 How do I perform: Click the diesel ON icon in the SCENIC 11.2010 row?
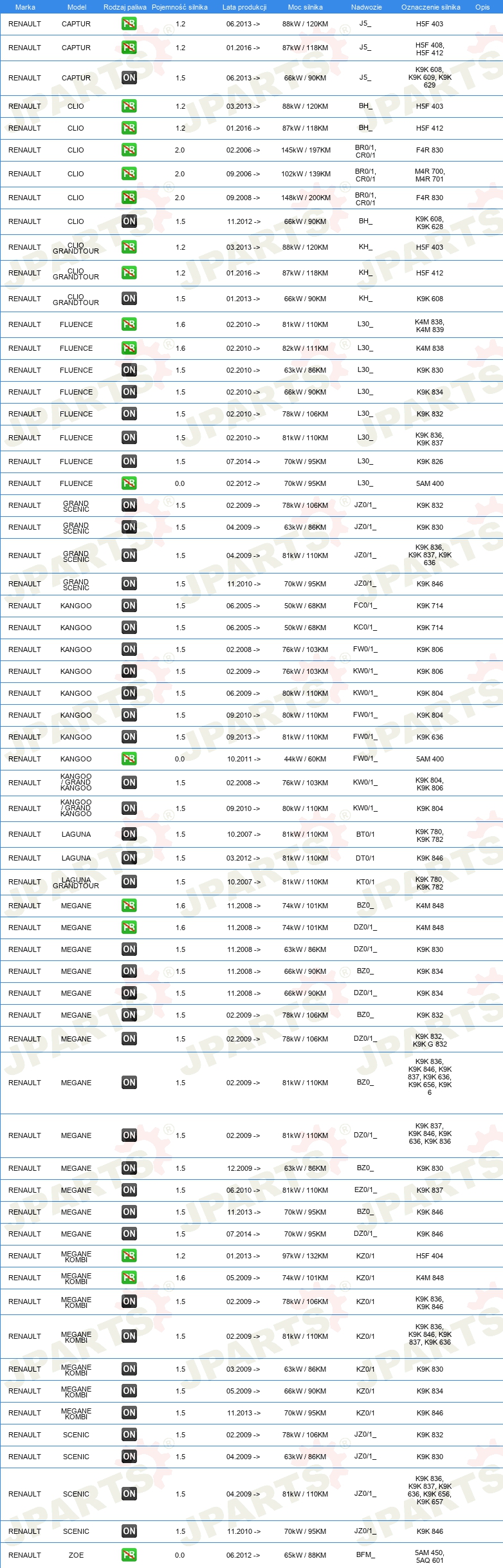click(x=129, y=1531)
